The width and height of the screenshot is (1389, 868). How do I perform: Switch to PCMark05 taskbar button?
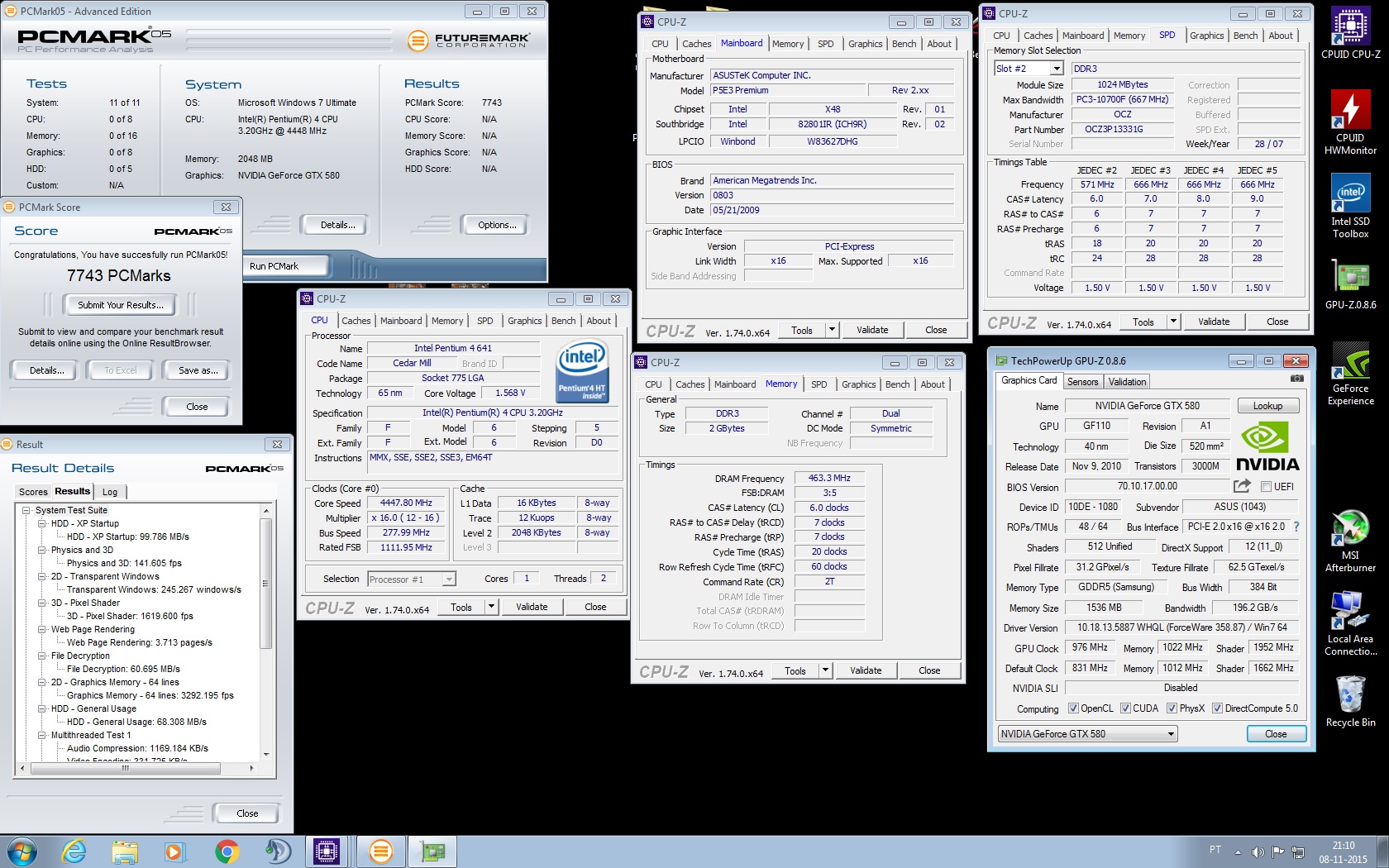coord(380,851)
